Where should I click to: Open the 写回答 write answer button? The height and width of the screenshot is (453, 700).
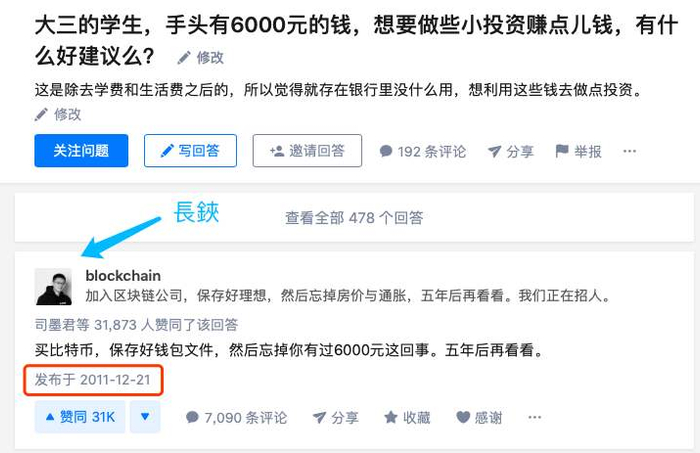(190, 151)
